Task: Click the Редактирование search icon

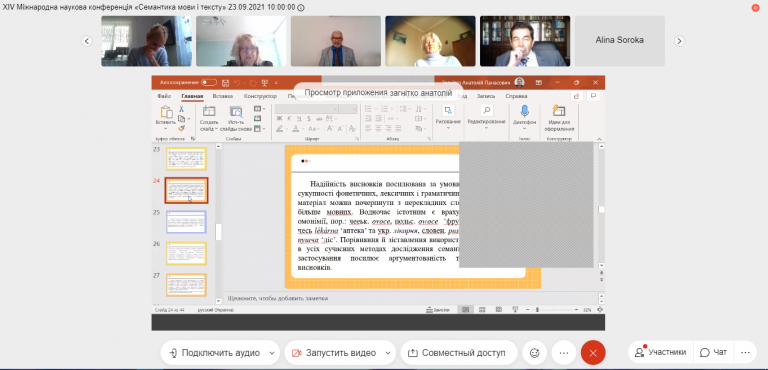Action: [x=486, y=110]
